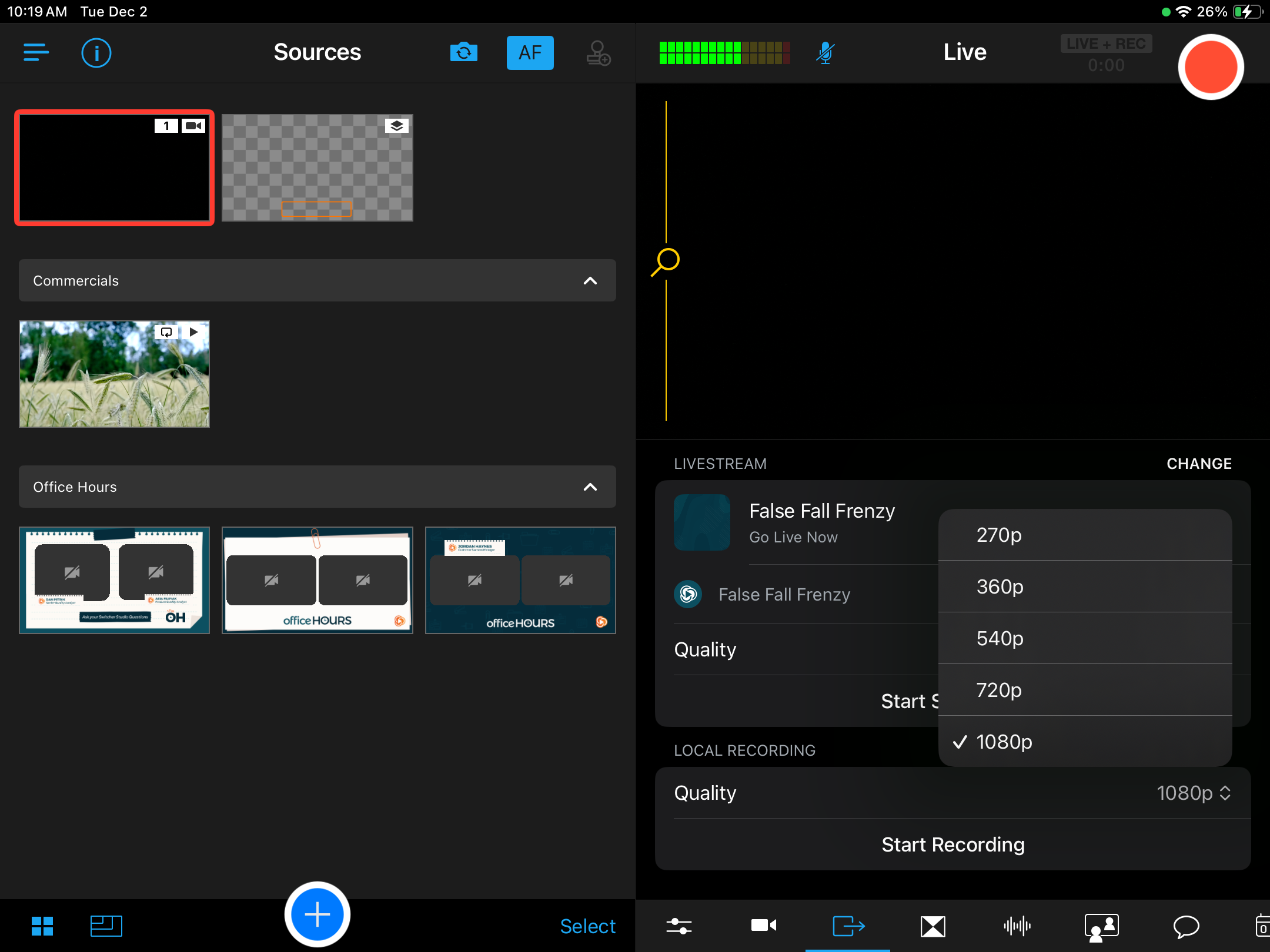Open the info circle icon
The image size is (1270, 952).
tap(96, 53)
